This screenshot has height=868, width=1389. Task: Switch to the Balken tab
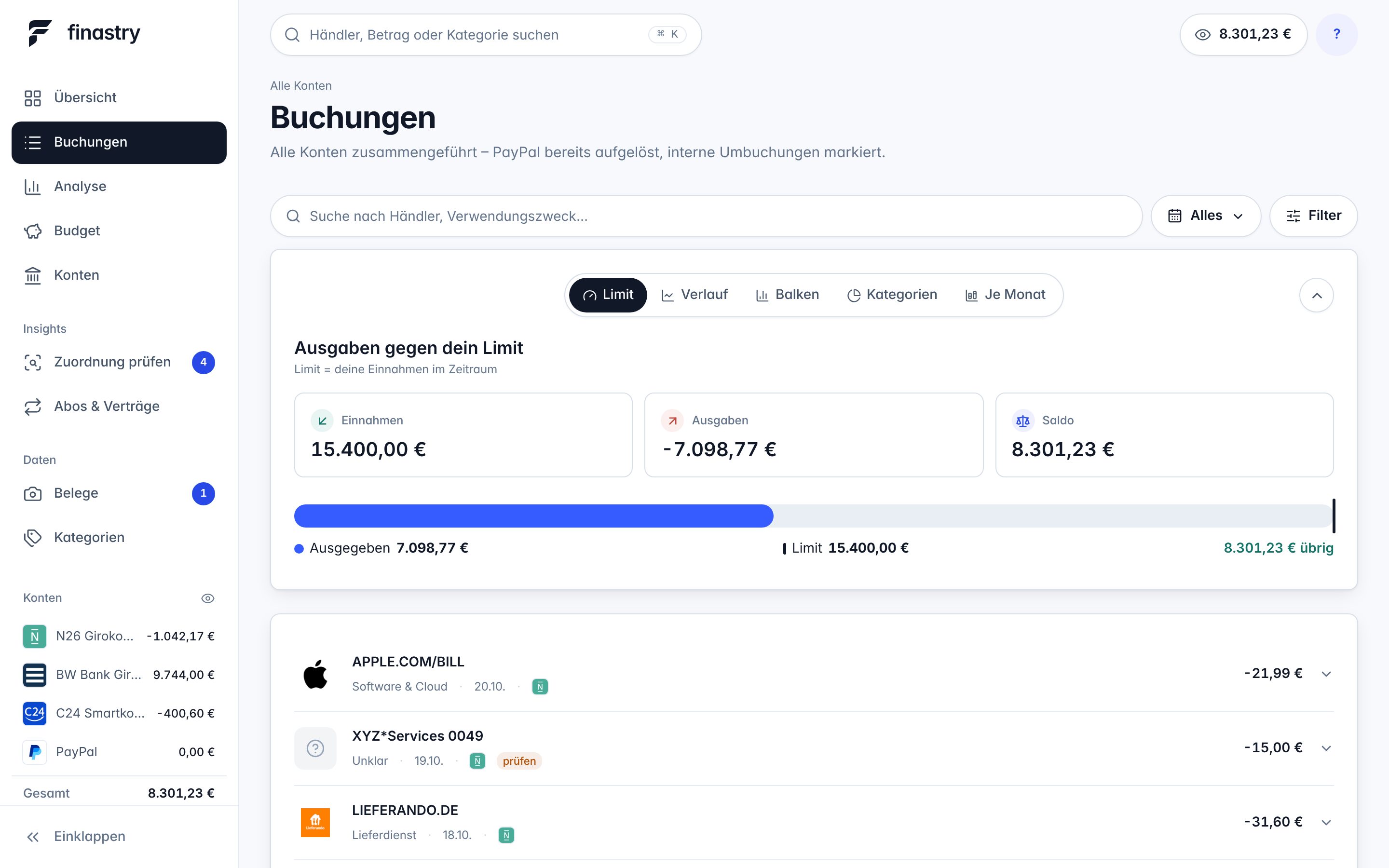click(x=787, y=295)
